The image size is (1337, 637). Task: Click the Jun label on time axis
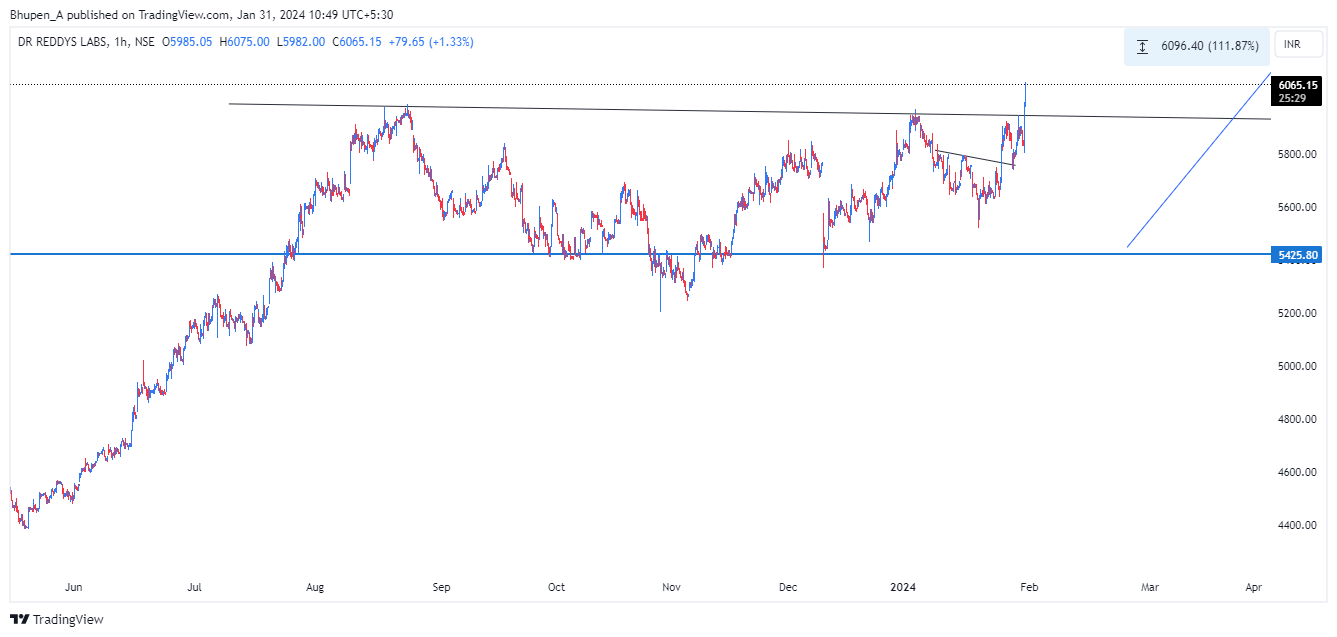[x=72, y=588]
